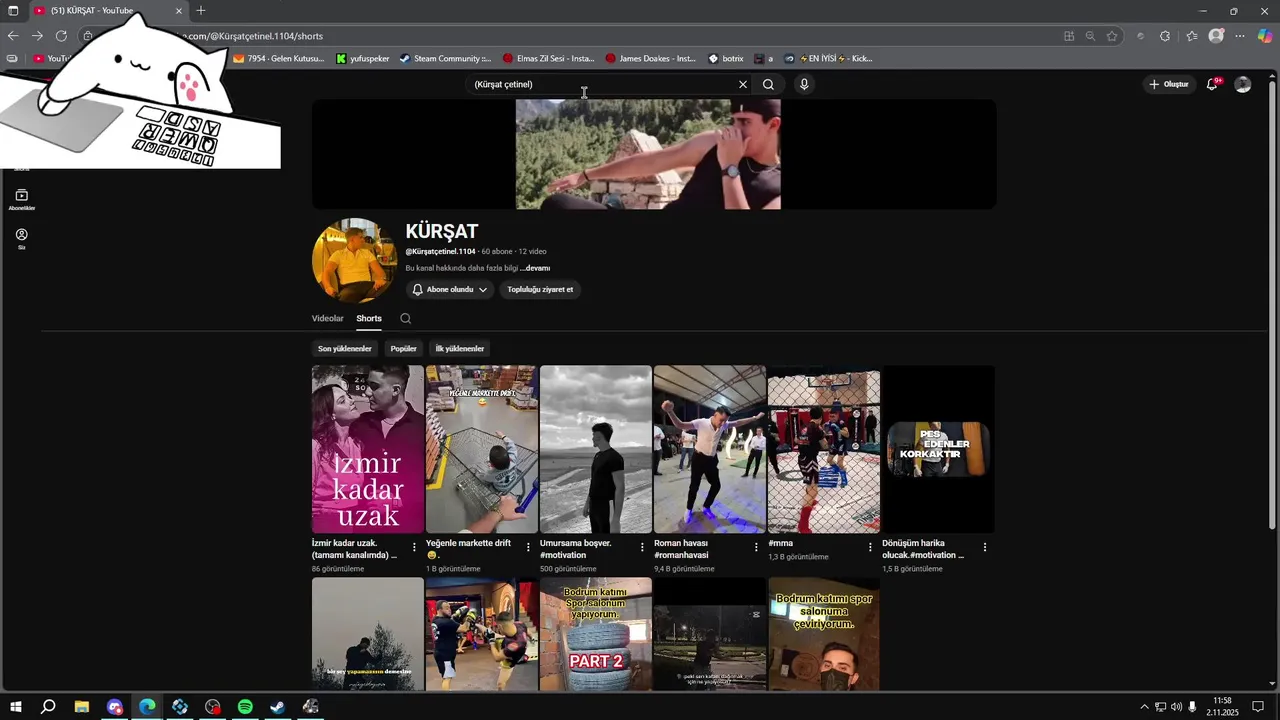Close the KÜRŞAT - YouTube tab
This screenshot has width=1280, height=720.
point(179,10)
